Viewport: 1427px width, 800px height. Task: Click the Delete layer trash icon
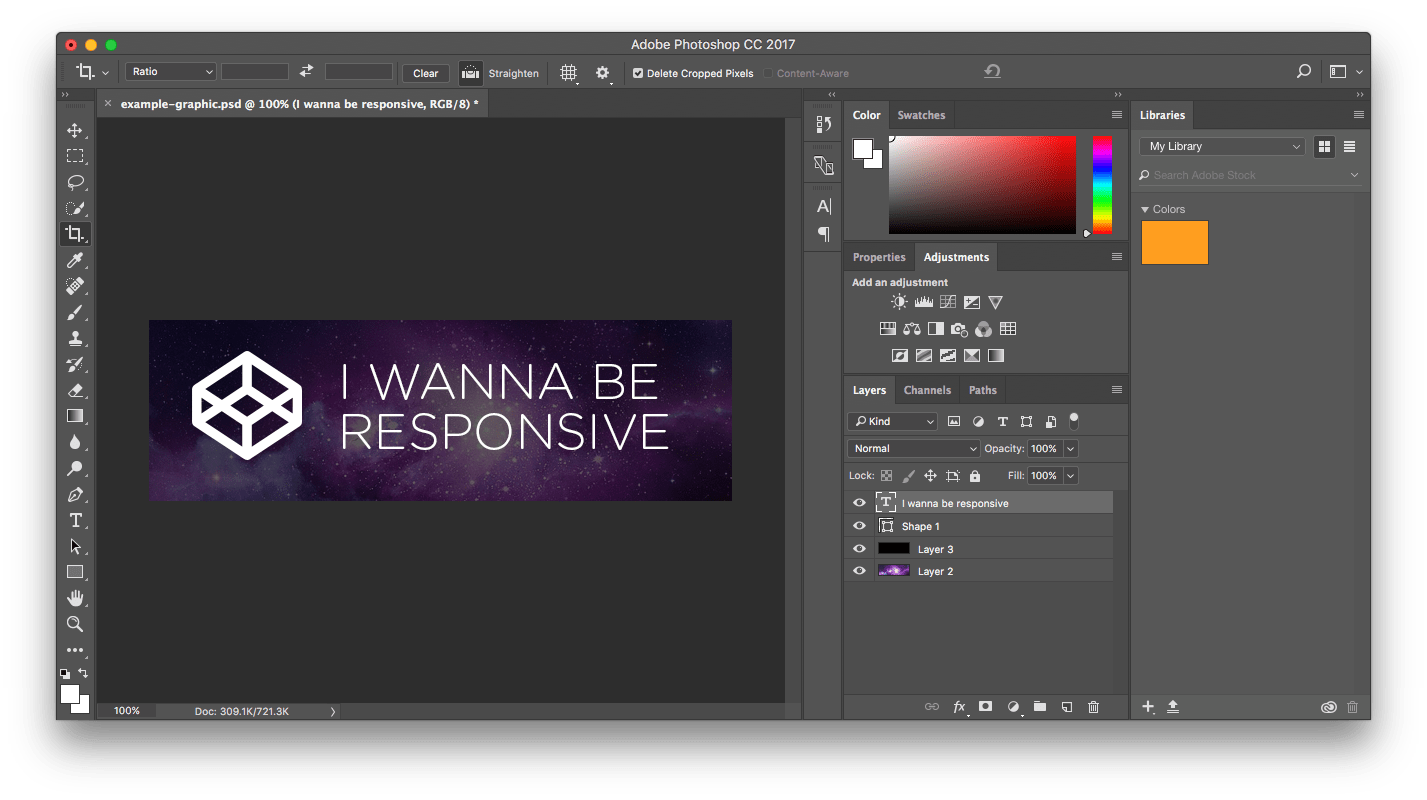coord(1093,707)
